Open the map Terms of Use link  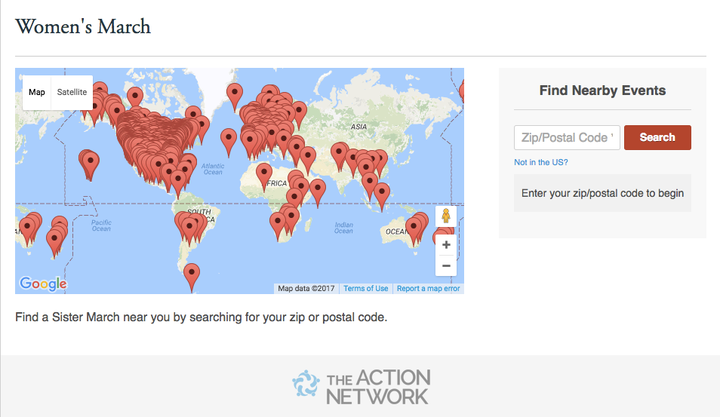[366, 288]
